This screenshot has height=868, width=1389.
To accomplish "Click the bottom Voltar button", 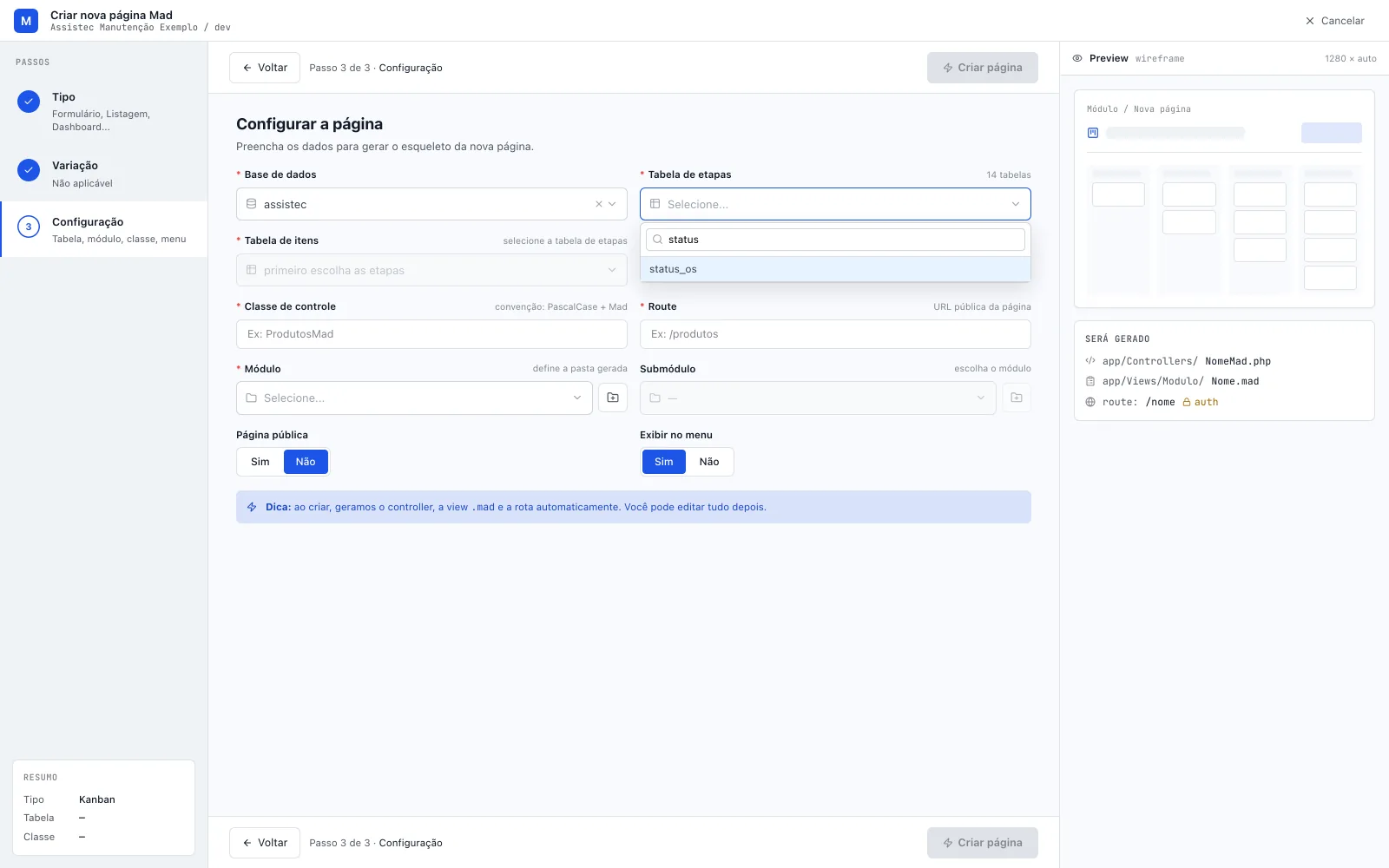I will (265, 843).
